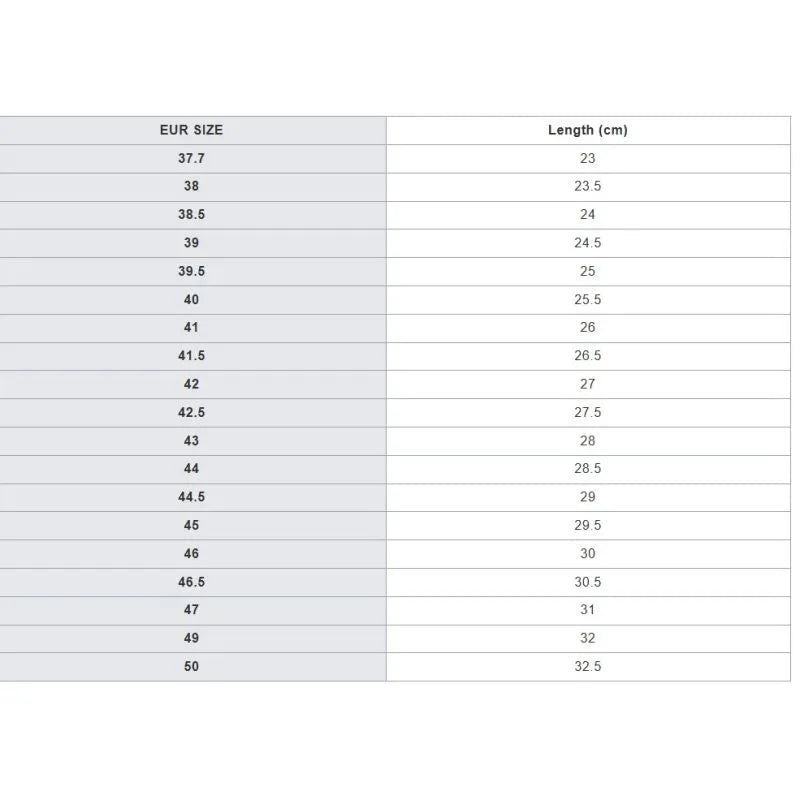
Task: Select the 24.5 length cell
Action: click(588, 243)
